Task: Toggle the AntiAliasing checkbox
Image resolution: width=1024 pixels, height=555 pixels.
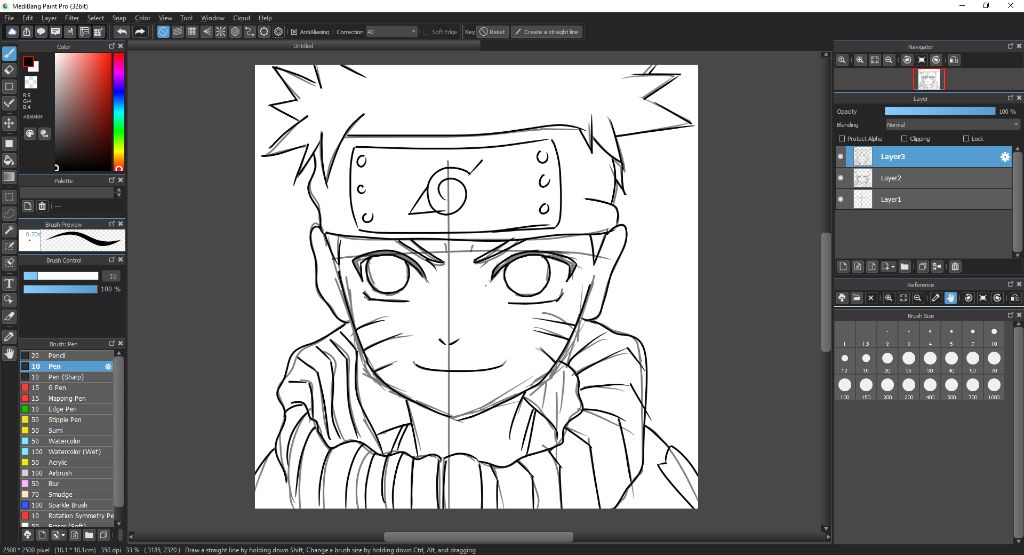Action: [x=294, y=31]
